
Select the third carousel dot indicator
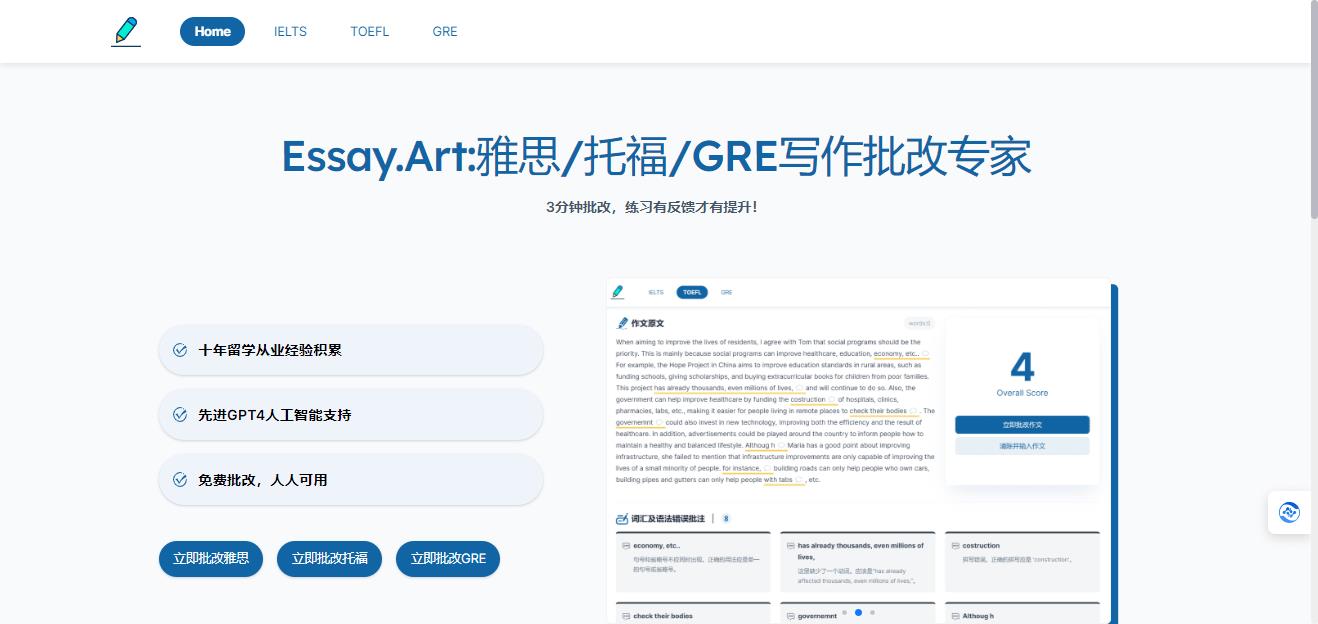pos(872,612)
